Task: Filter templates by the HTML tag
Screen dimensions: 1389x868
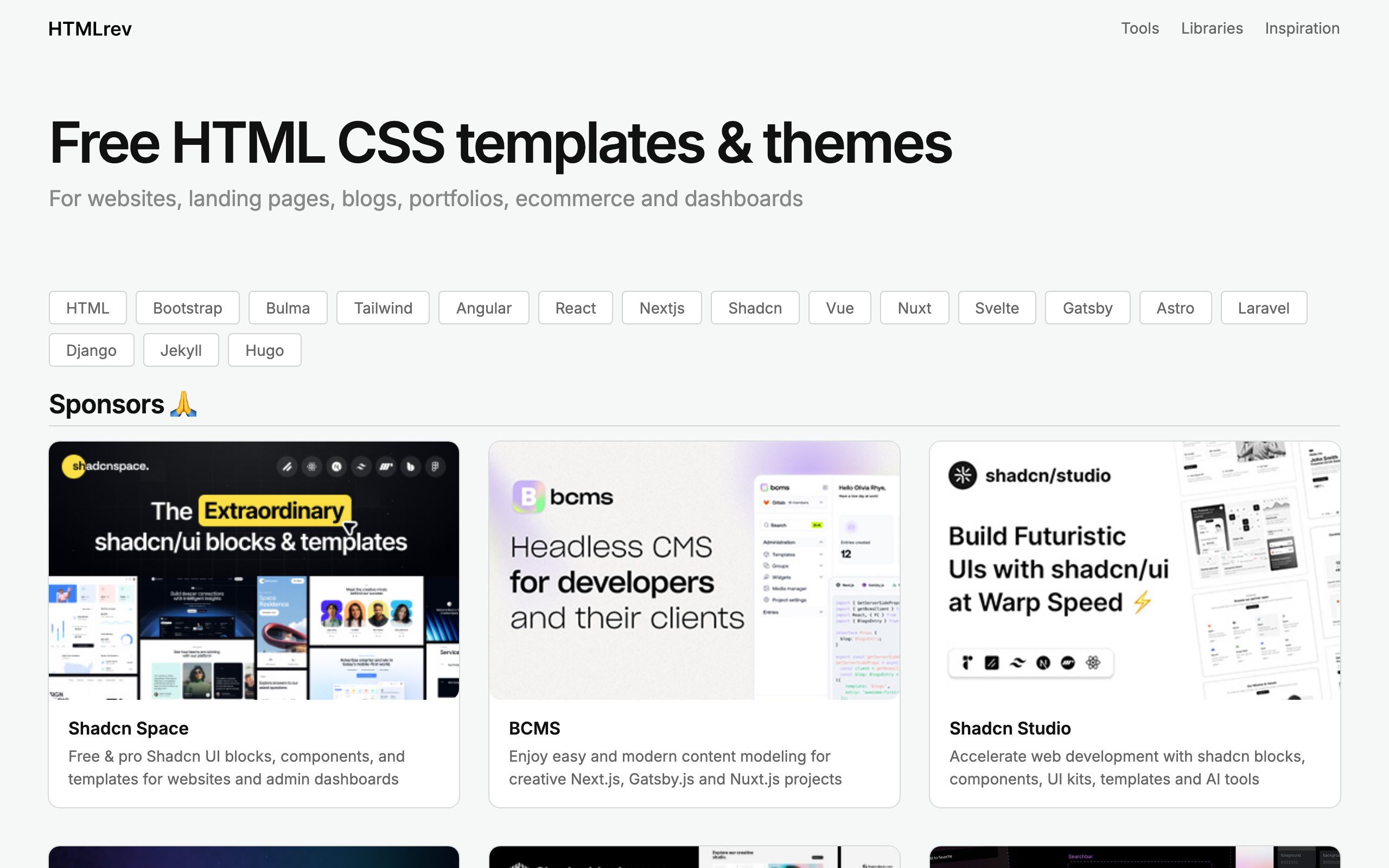Action: click(88, 308)
